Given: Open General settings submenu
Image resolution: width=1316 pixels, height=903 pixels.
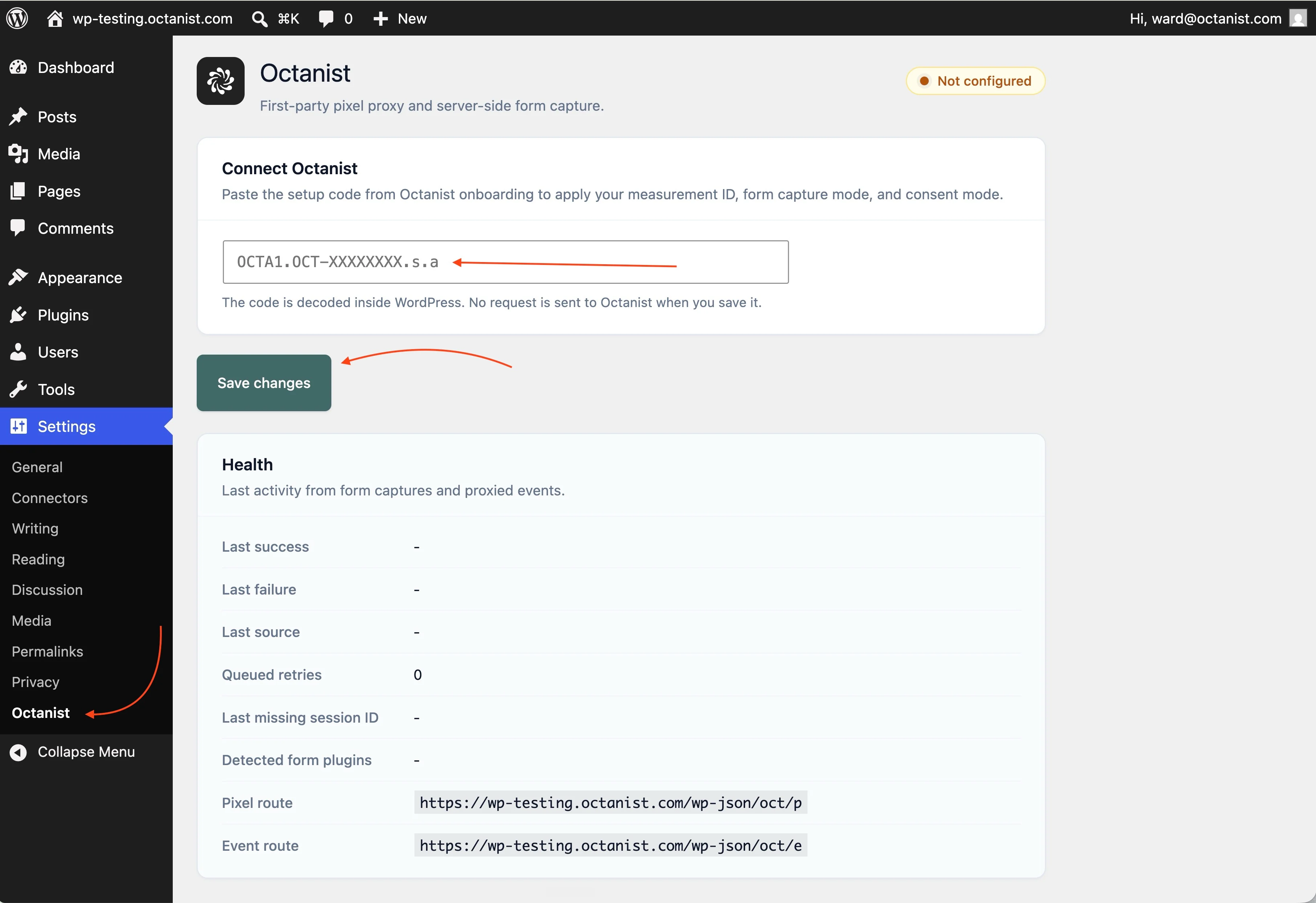Looking at the screenshot, I should tap(37, 467).
